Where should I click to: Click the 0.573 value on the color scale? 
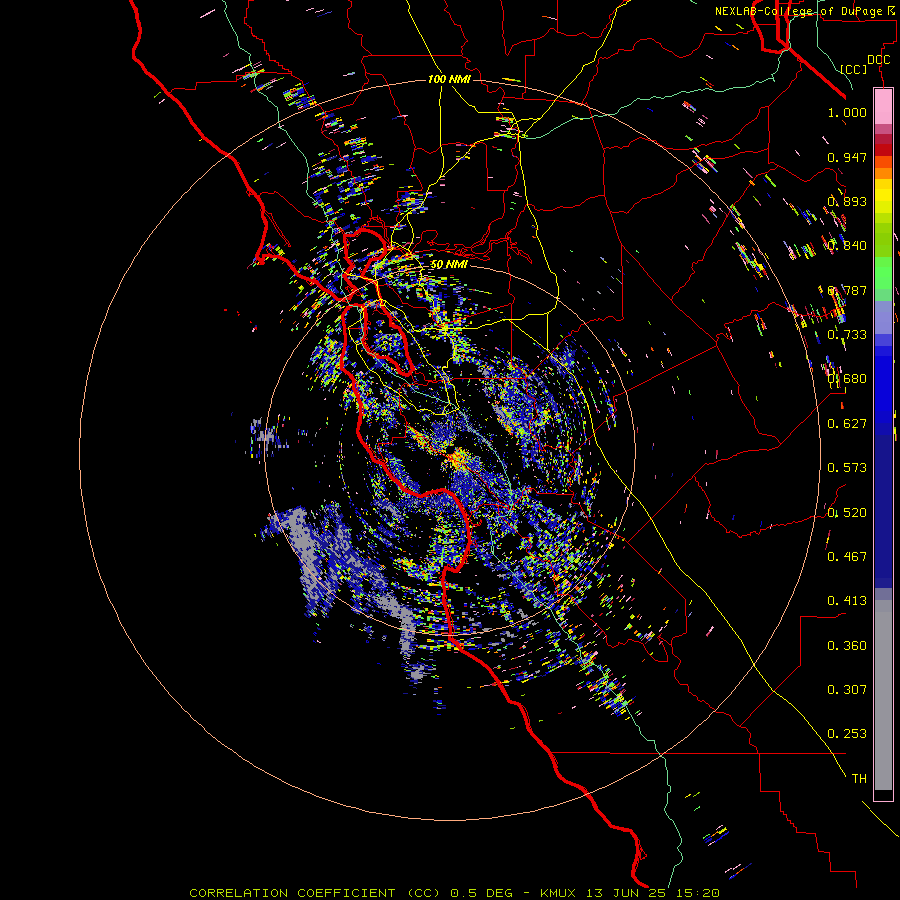click(x=847, y=468)
